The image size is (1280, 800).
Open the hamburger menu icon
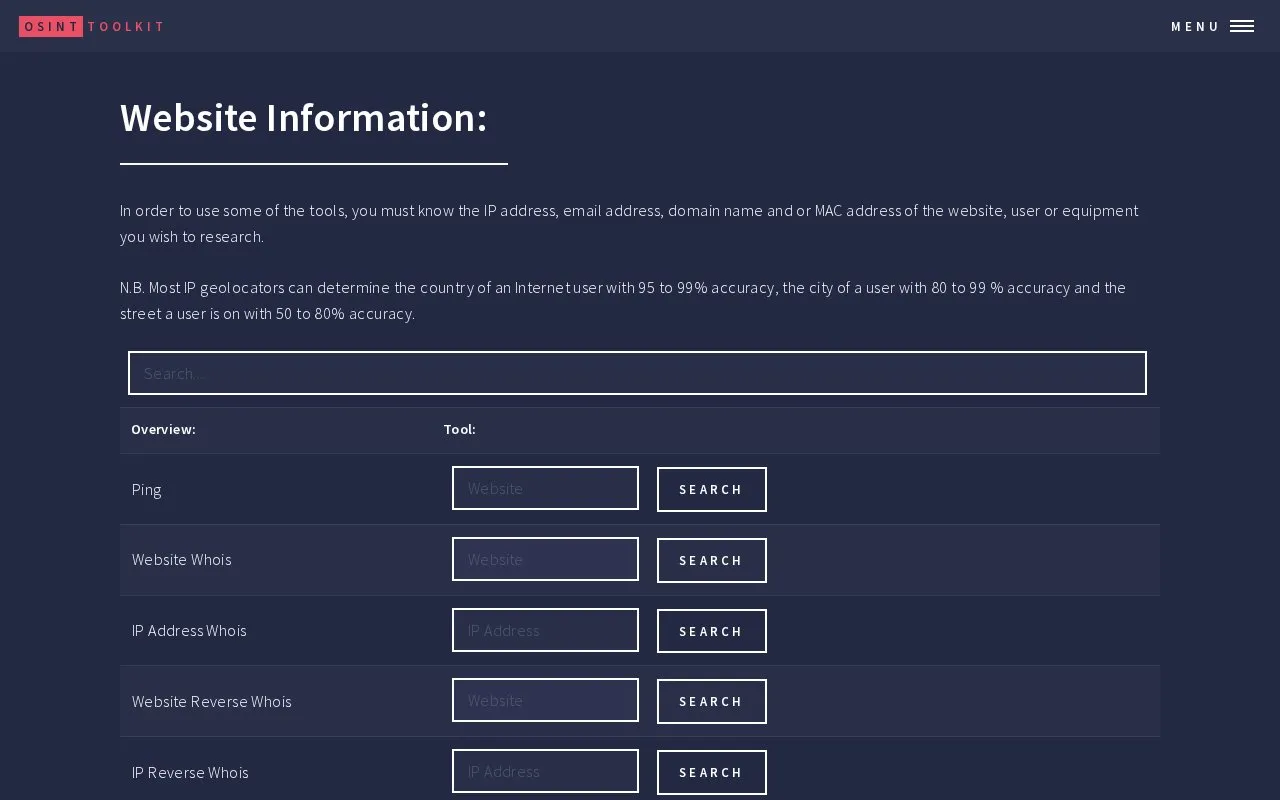(x=1242, y=26)
